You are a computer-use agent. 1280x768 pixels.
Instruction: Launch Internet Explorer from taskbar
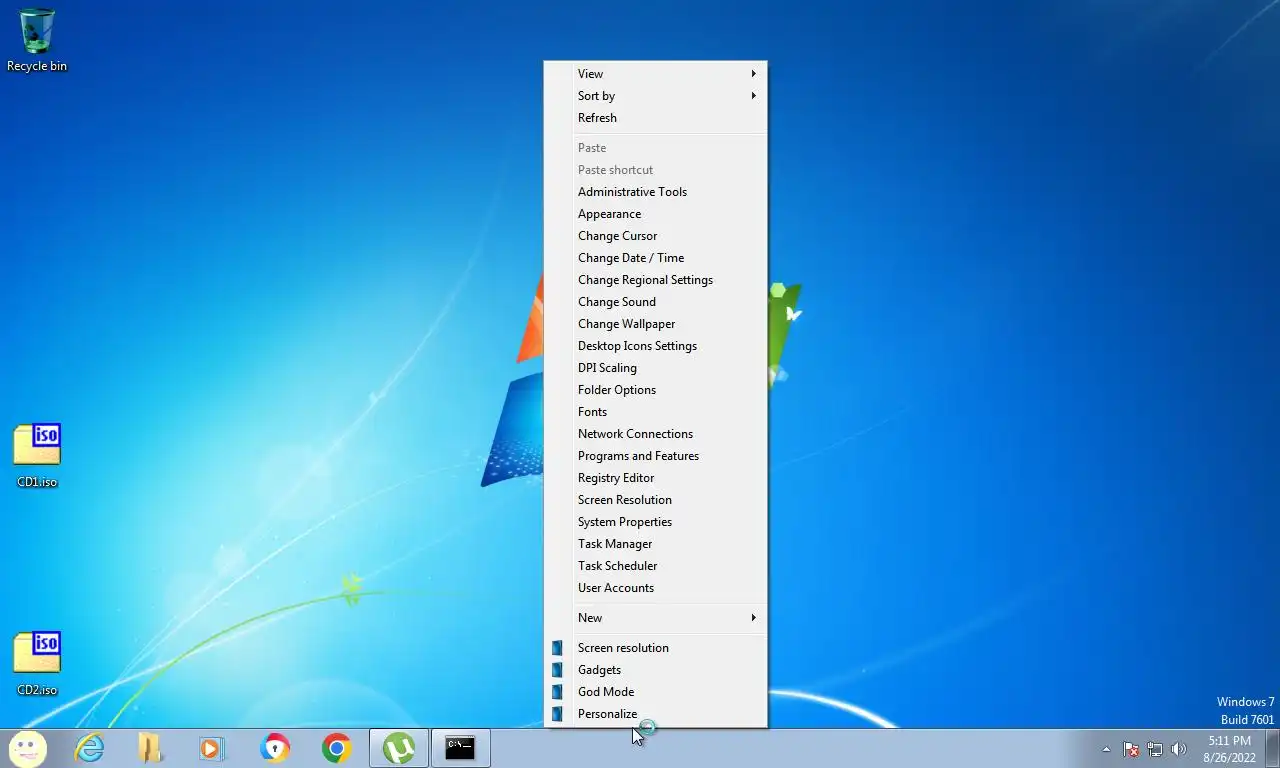pyautogui.click(x=89, y=748)
